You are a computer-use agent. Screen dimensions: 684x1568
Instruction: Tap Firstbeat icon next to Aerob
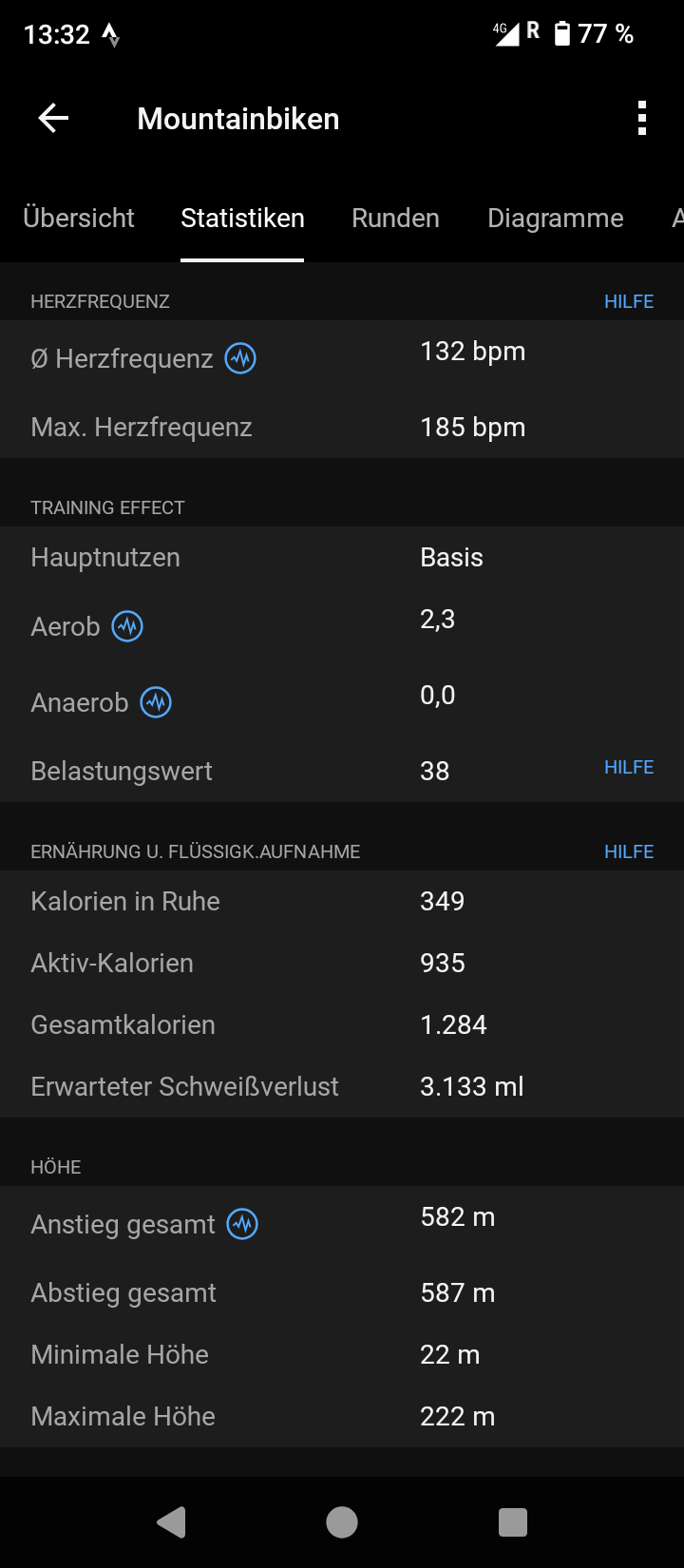[x=127, y=627]
